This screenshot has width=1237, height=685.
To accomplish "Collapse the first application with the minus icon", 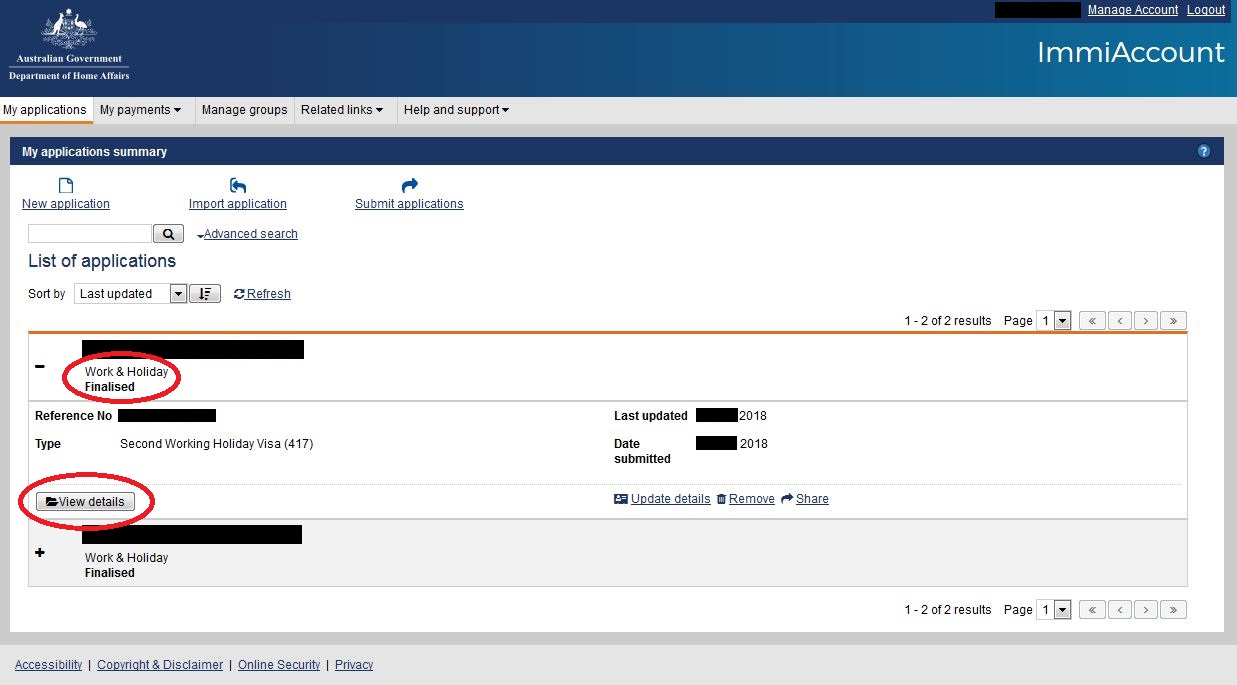I will pos(40,366).
